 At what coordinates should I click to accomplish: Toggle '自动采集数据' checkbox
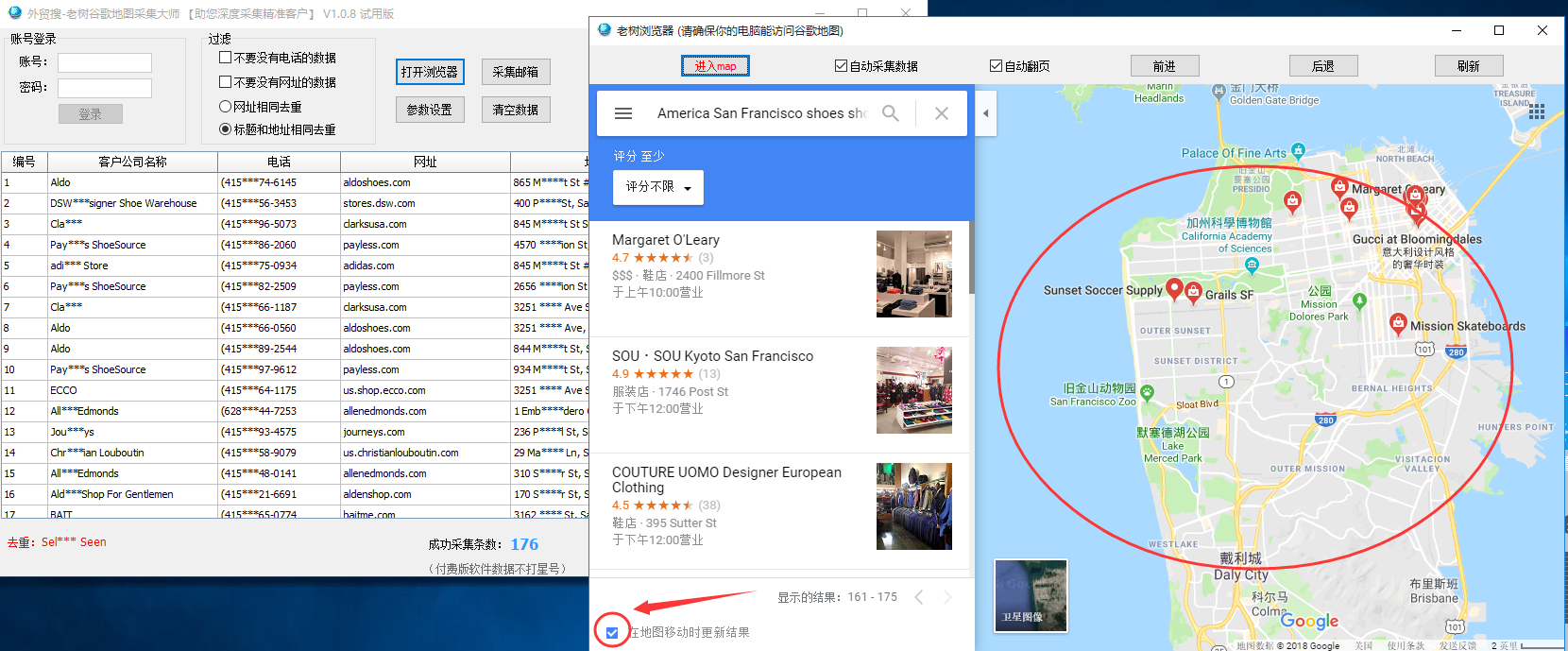(x=841, y=66)
